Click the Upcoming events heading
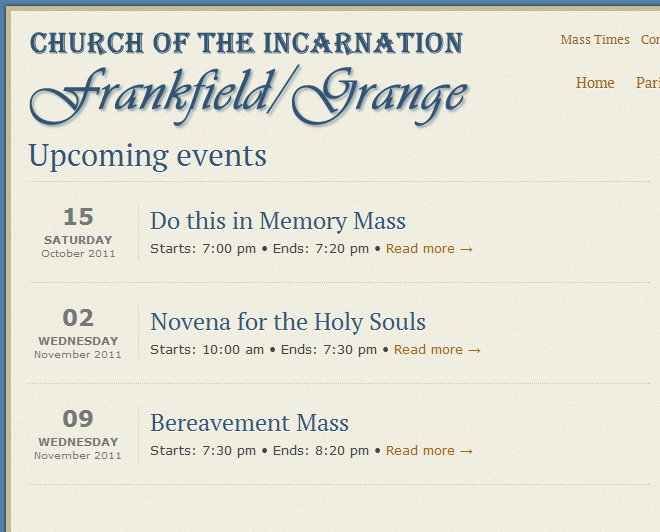This screenshot has width=660, height=532. [x=147, y=157]
